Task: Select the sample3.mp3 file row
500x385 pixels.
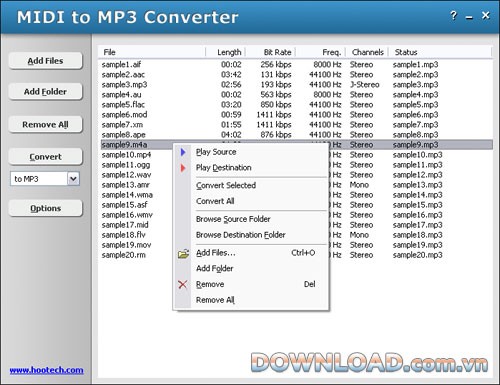Action: pyautogui.click(x=296, y=84)
